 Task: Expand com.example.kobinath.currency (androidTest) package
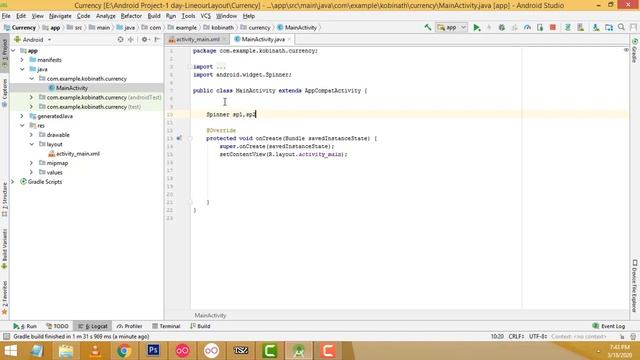click(x=31, y=98)
